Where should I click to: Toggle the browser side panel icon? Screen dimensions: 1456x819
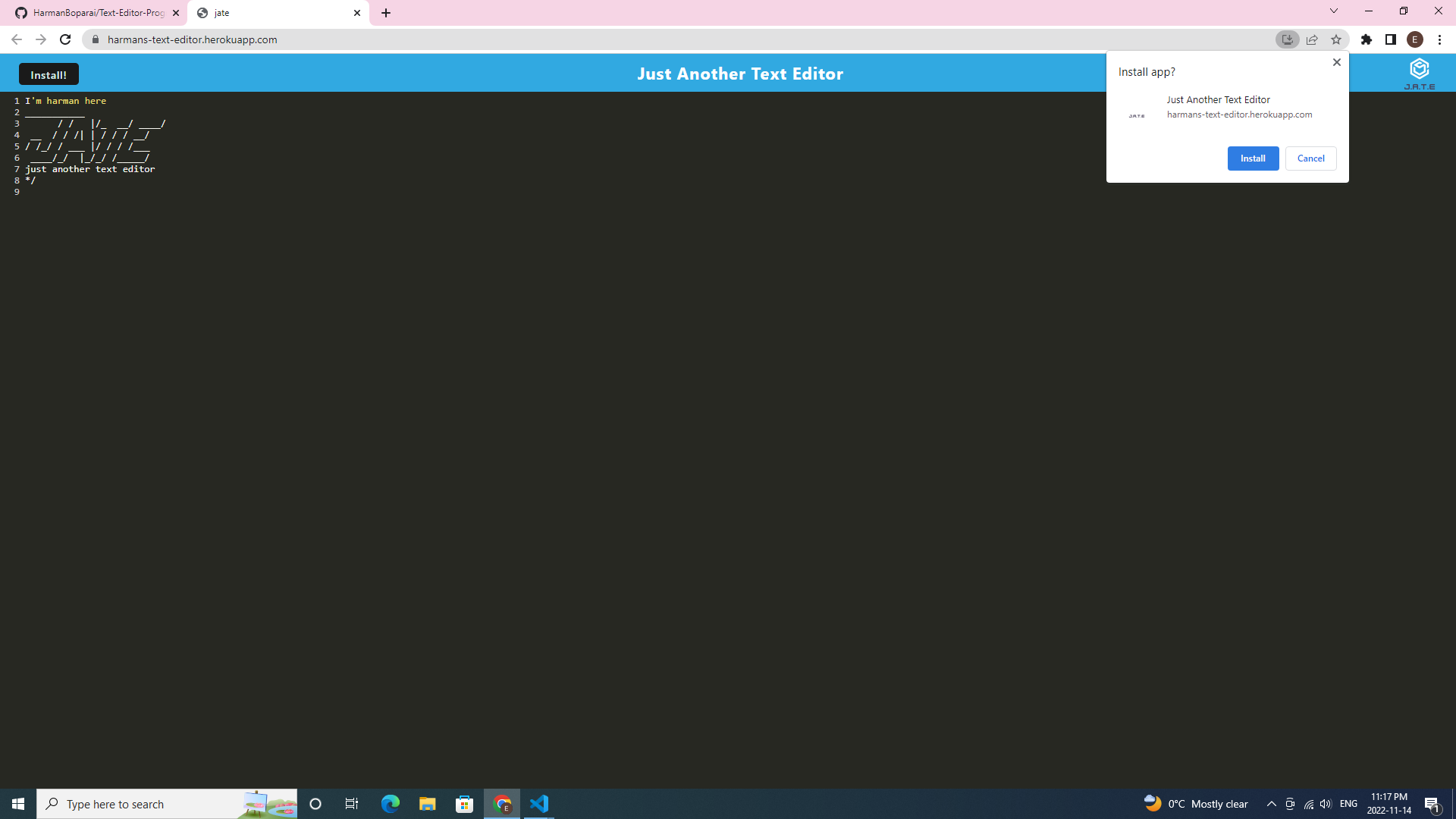[1391, 39]
